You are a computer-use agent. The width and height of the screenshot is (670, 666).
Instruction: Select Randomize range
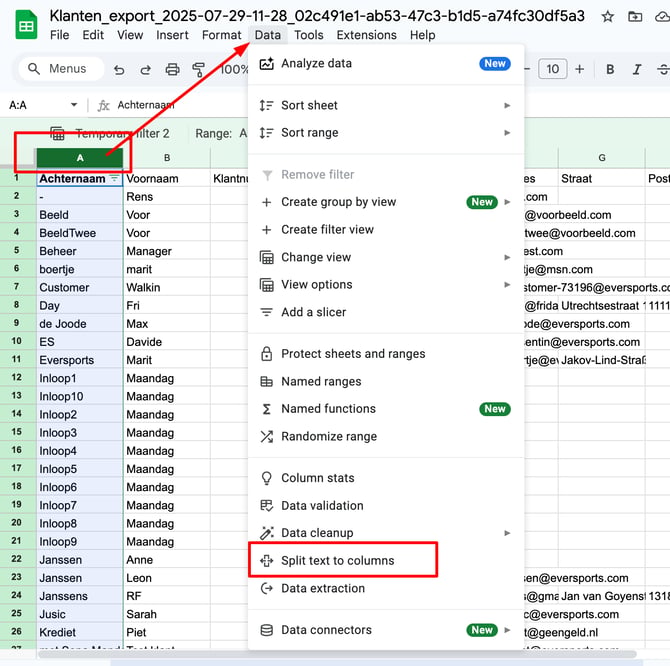pyautogui.click(x=386, y=437)
